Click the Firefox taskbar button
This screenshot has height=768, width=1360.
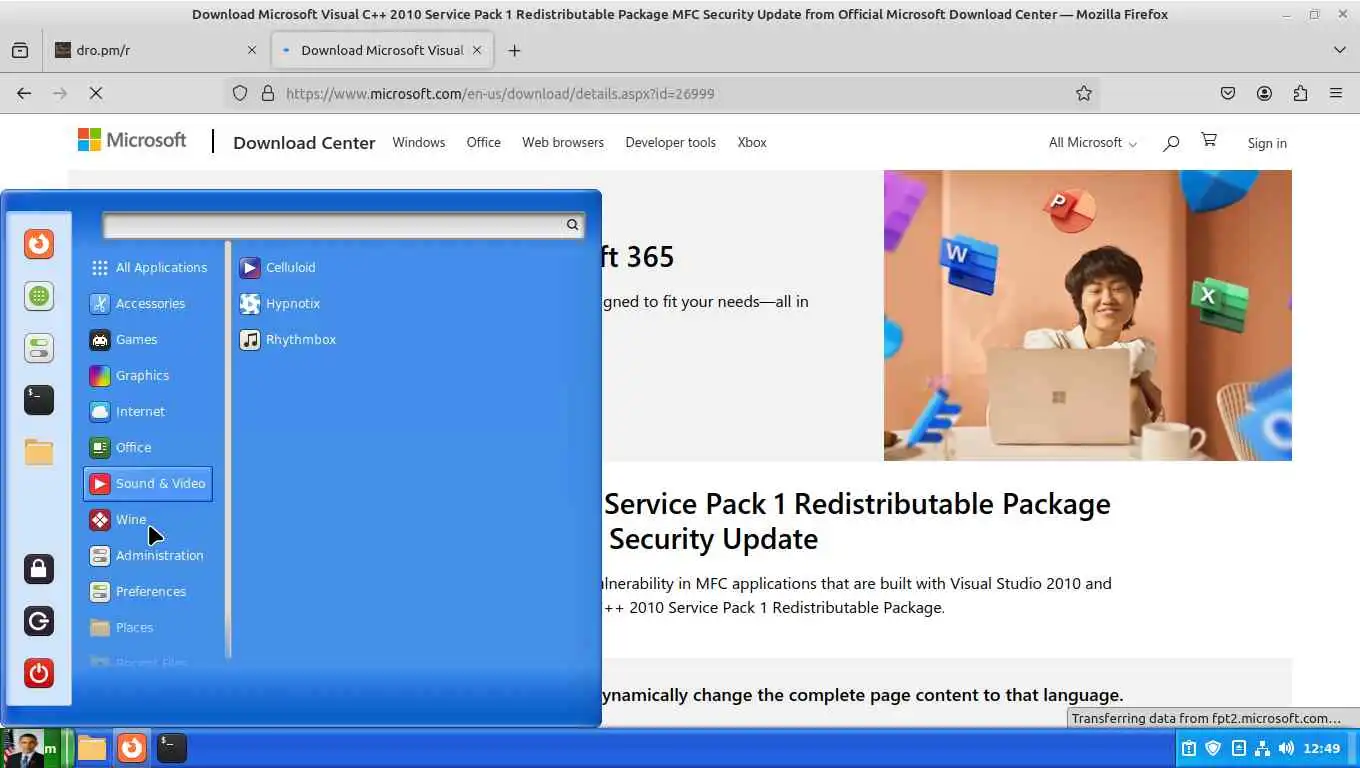[132, 748]
